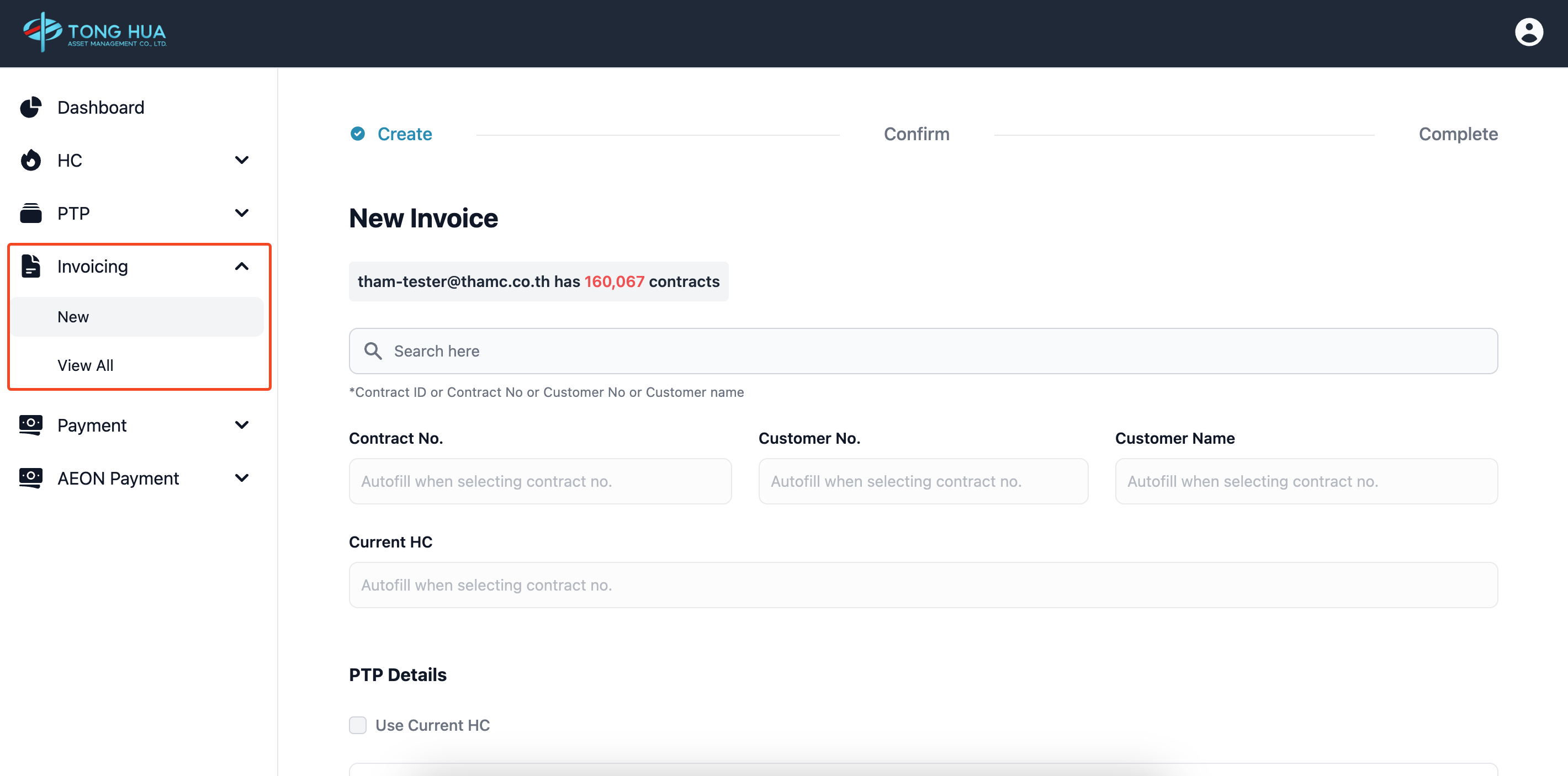Viewport: 1568px width, 776px height.
Task: Open View All under Invoicing
Action: [85, 365]
